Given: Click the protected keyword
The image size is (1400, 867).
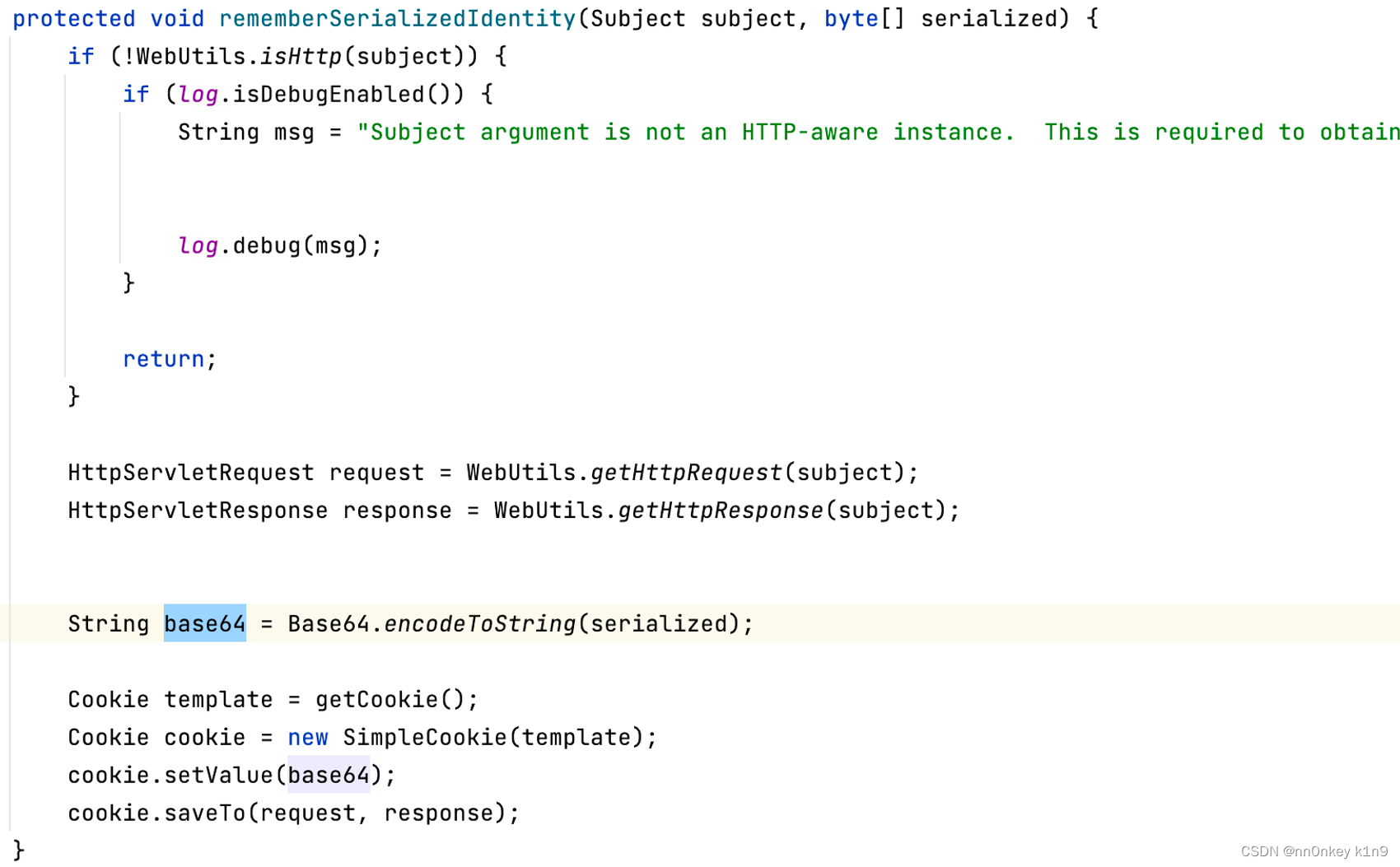Looking at the screenshot, I should tap(74, 18).
